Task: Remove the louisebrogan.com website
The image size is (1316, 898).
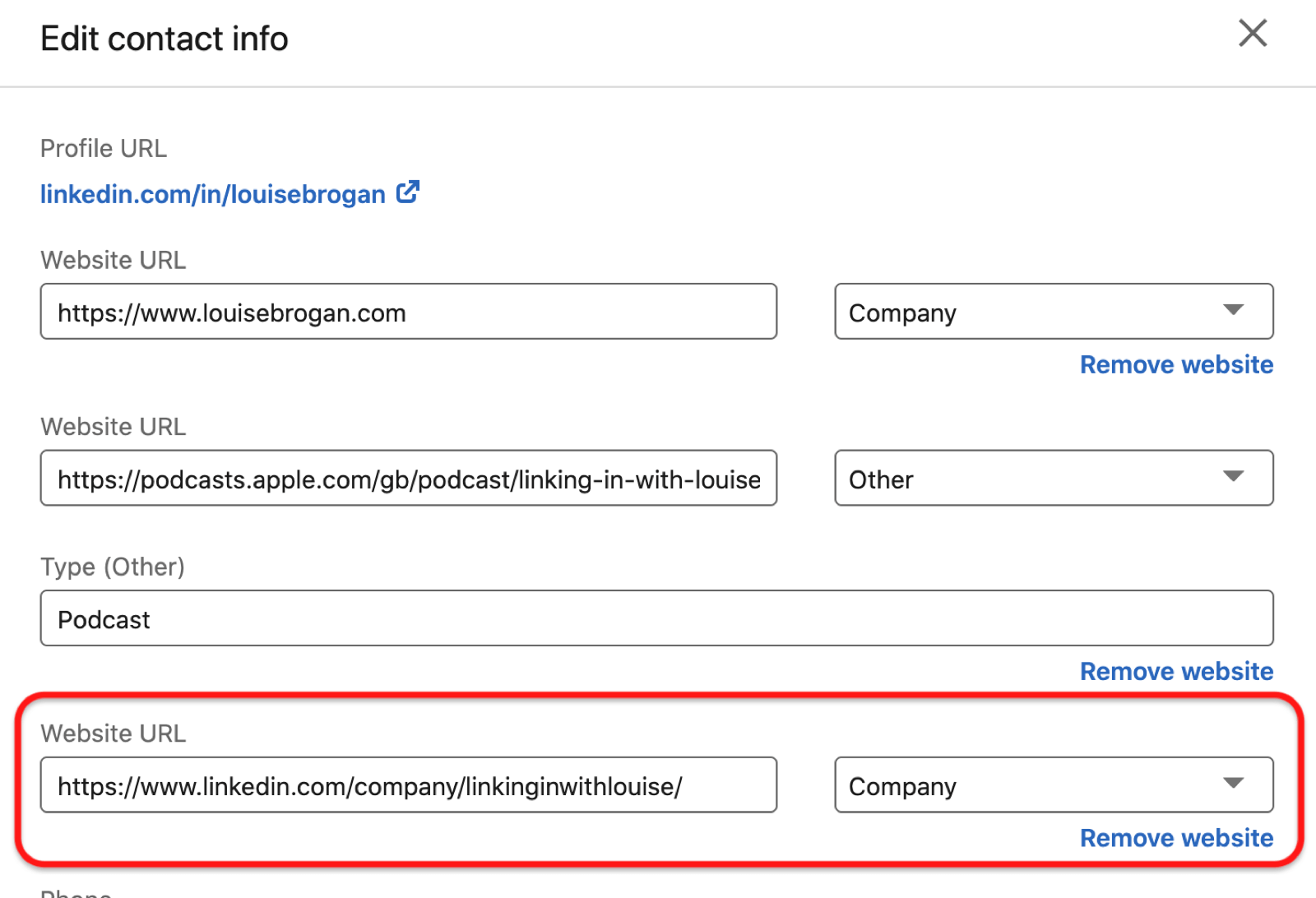Action: pos(1175,364)
